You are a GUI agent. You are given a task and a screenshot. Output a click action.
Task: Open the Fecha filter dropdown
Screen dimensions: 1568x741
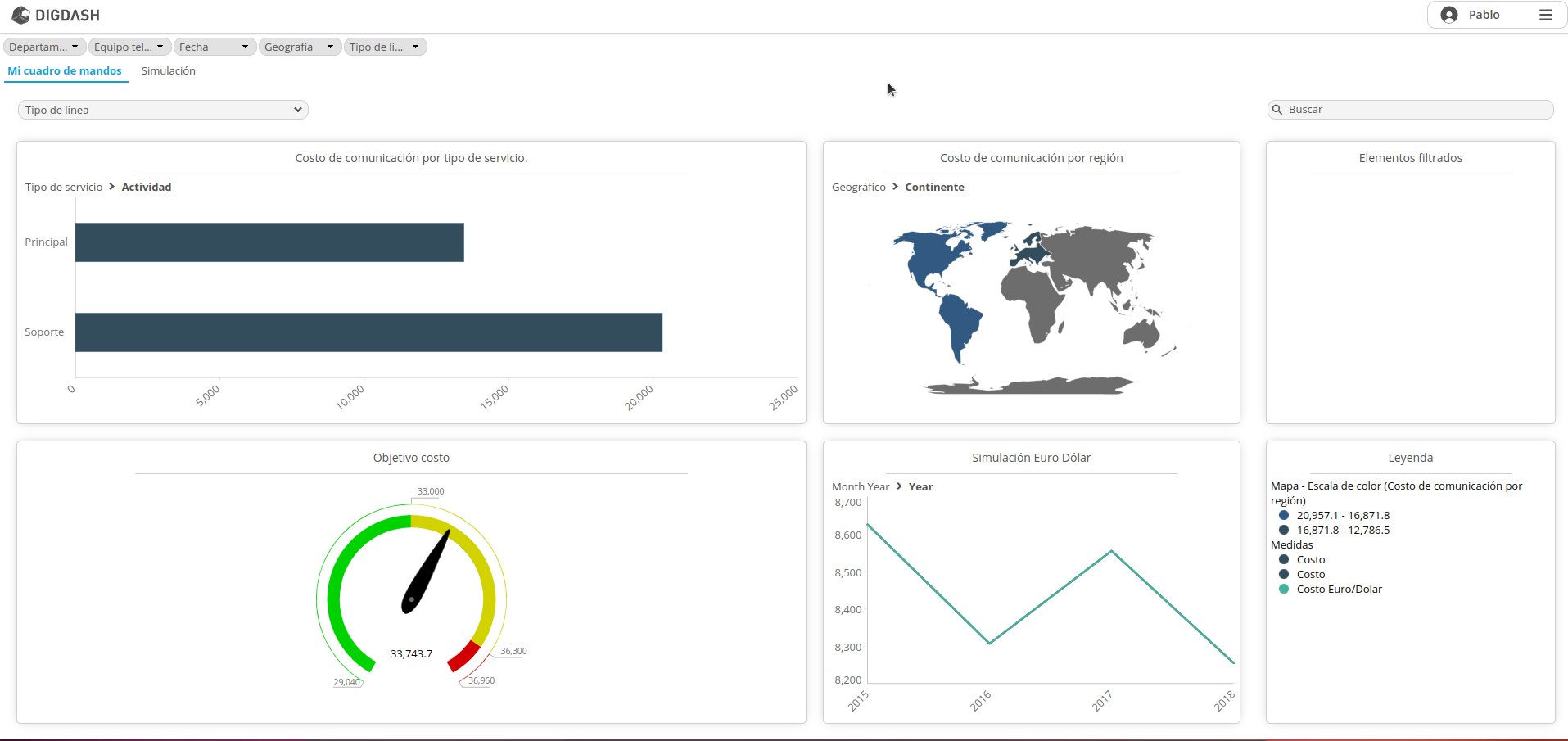pos(214,47)
